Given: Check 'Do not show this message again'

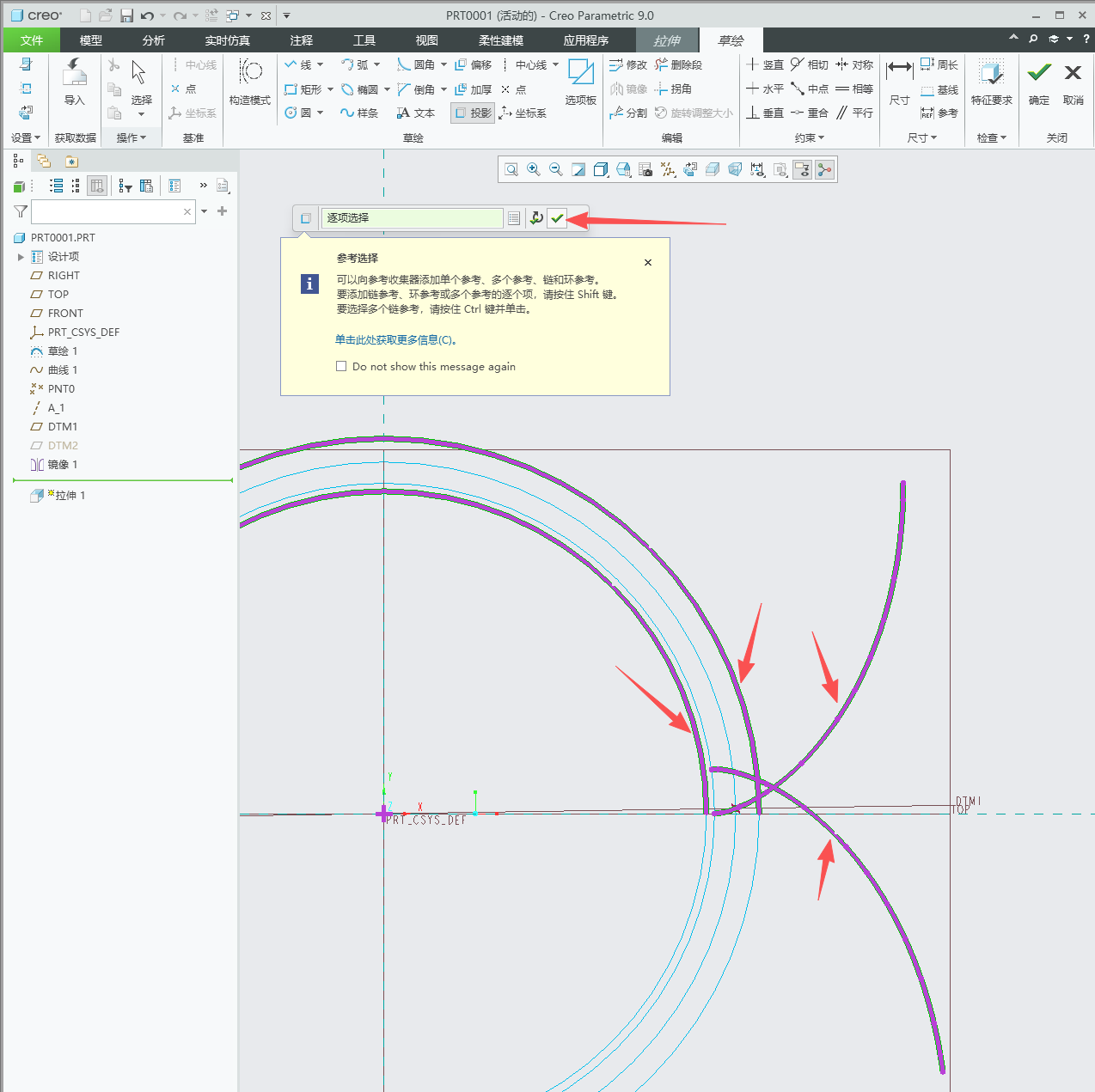Looking at the screenshot, I should (x=341, y=366).
